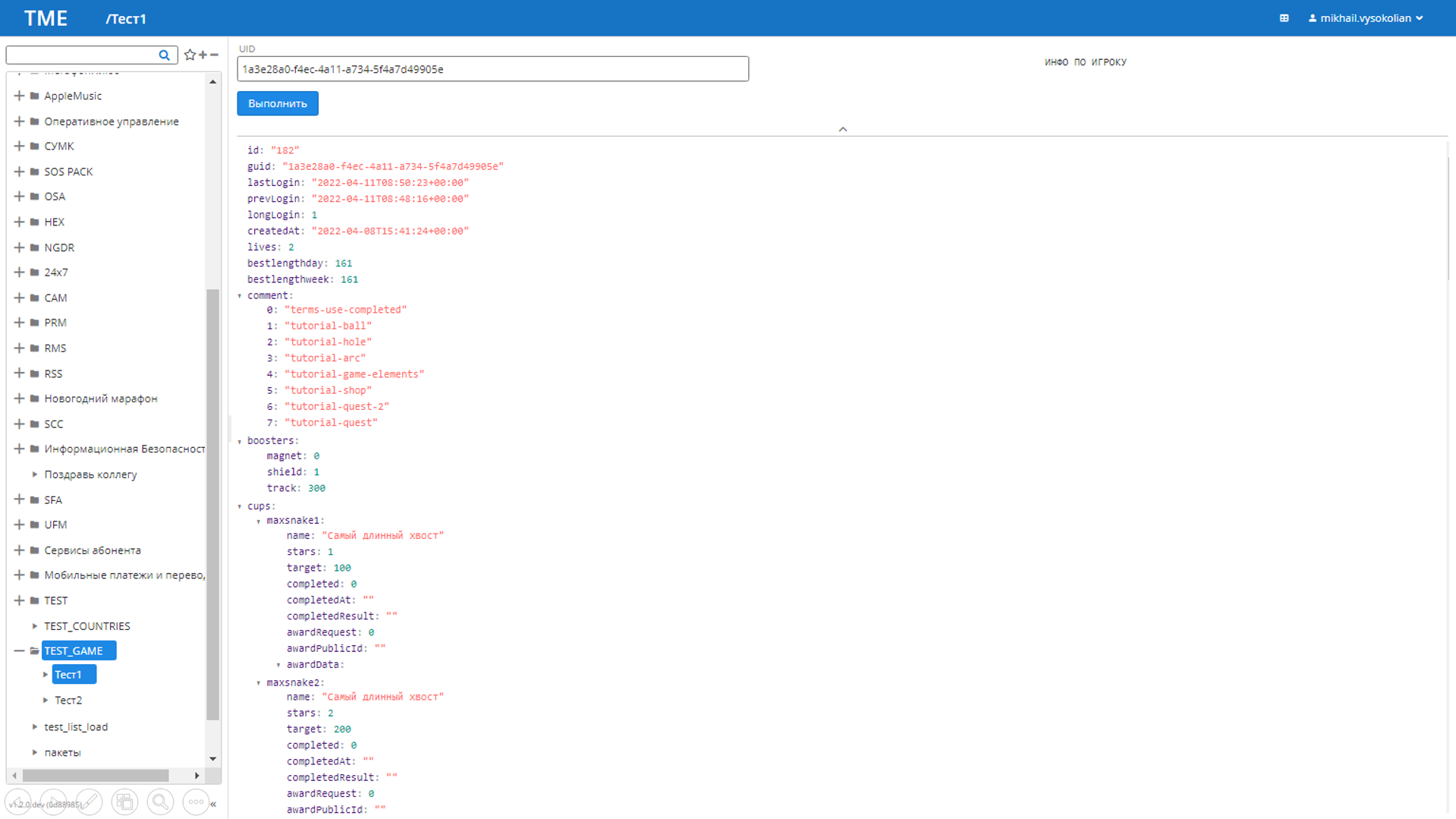Expand the AppleMusic folder
This screenshot has width=1456, height=819.
pos(19,96)
